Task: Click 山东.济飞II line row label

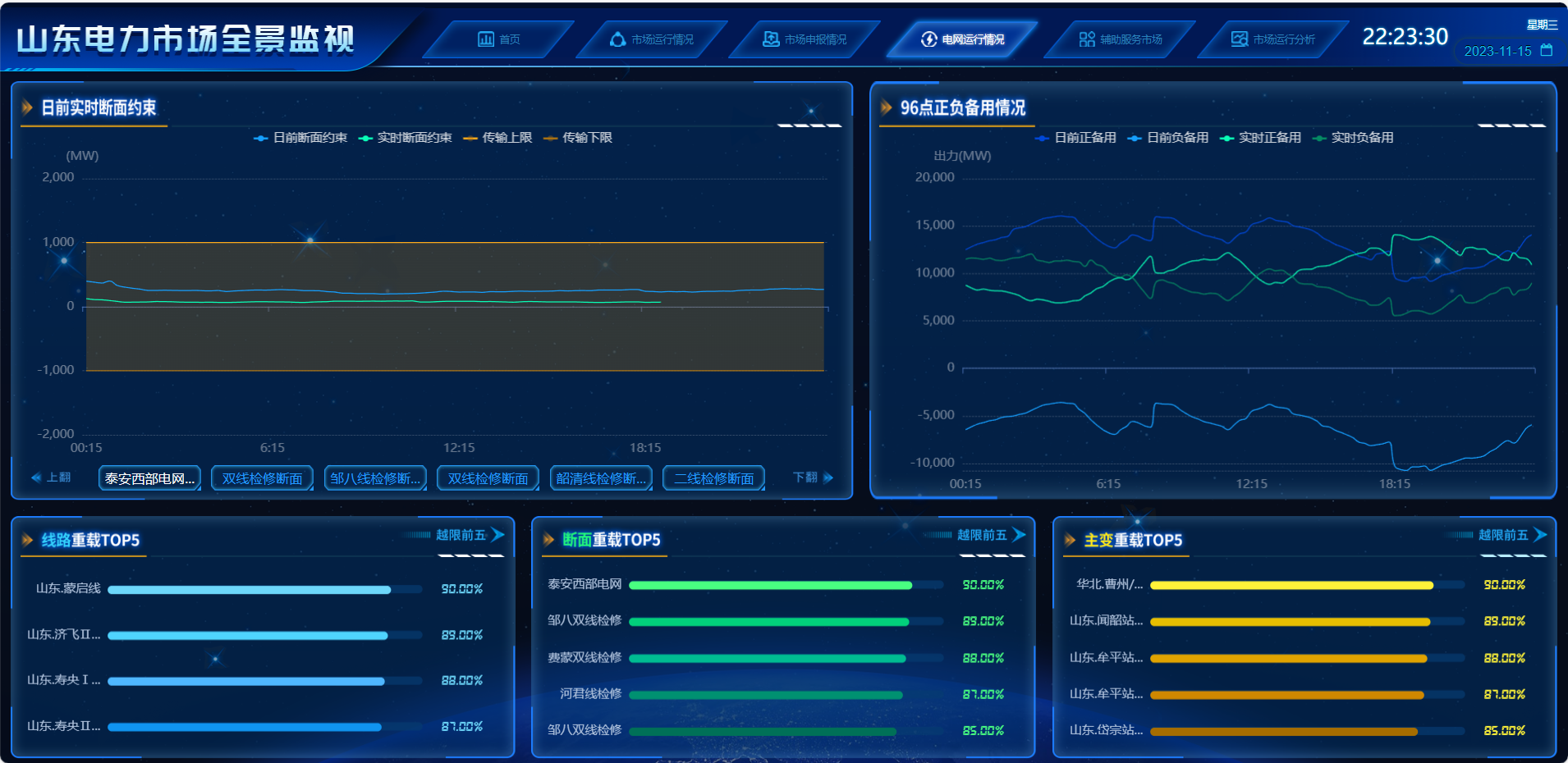Action: 64,634
